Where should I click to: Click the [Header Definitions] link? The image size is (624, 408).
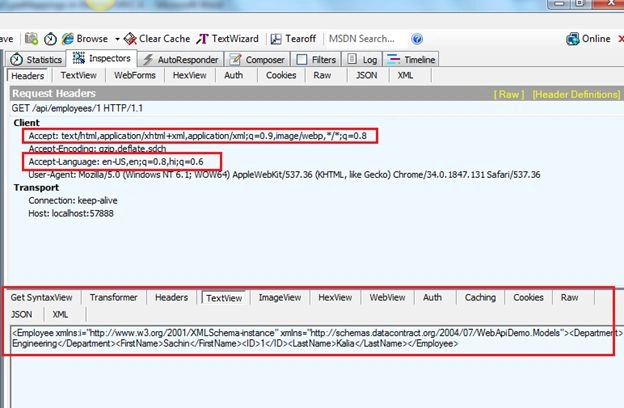point(576,94)
